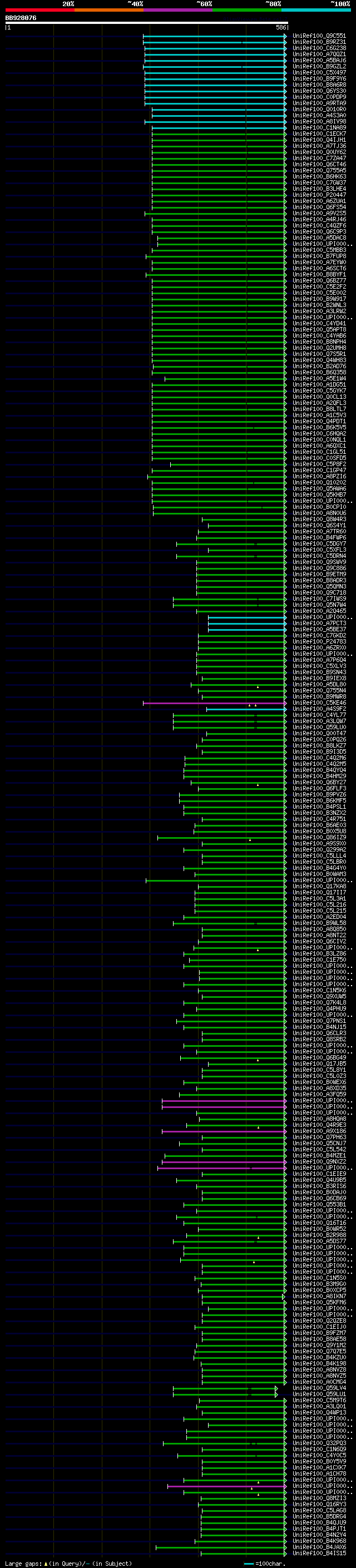Click the UniRef100_Q8W4R3 label
The width and height of the screenshot is (356, 1568).
click(319, 519)
